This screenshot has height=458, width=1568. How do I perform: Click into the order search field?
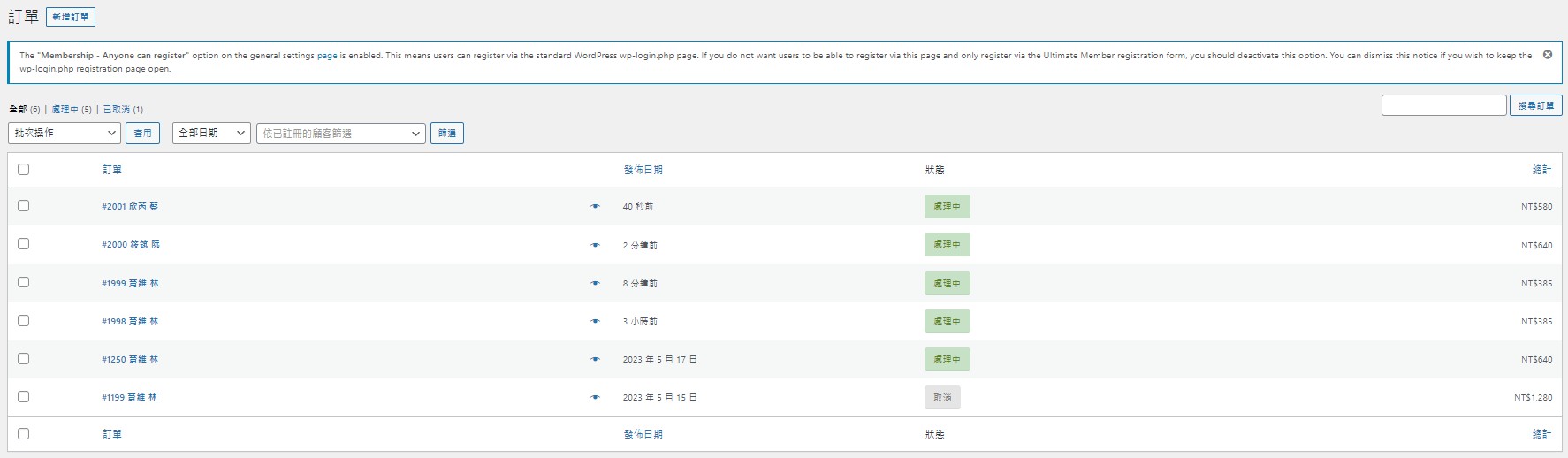tap(1443, 105)
